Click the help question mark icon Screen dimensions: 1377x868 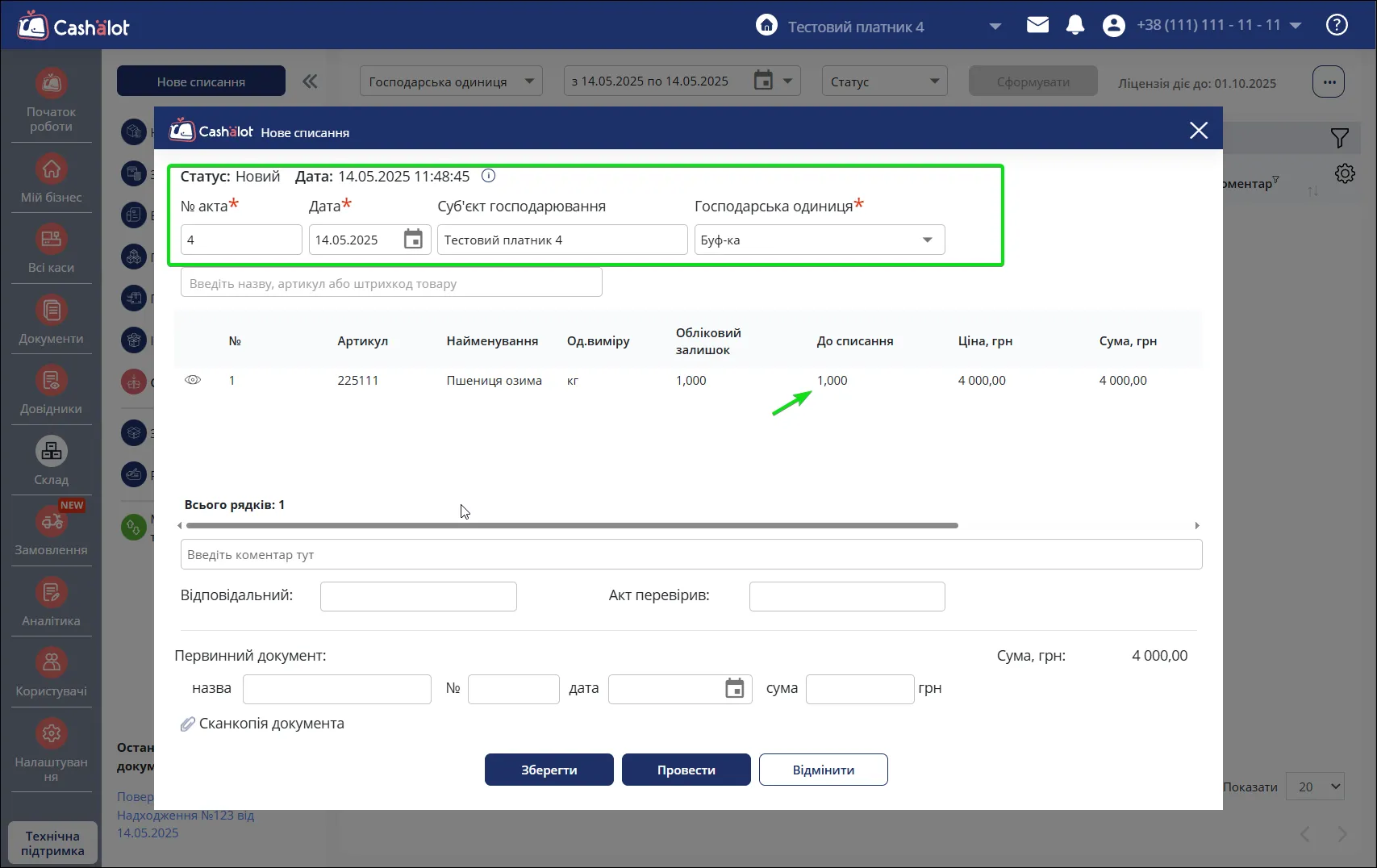coord(1337,25)
